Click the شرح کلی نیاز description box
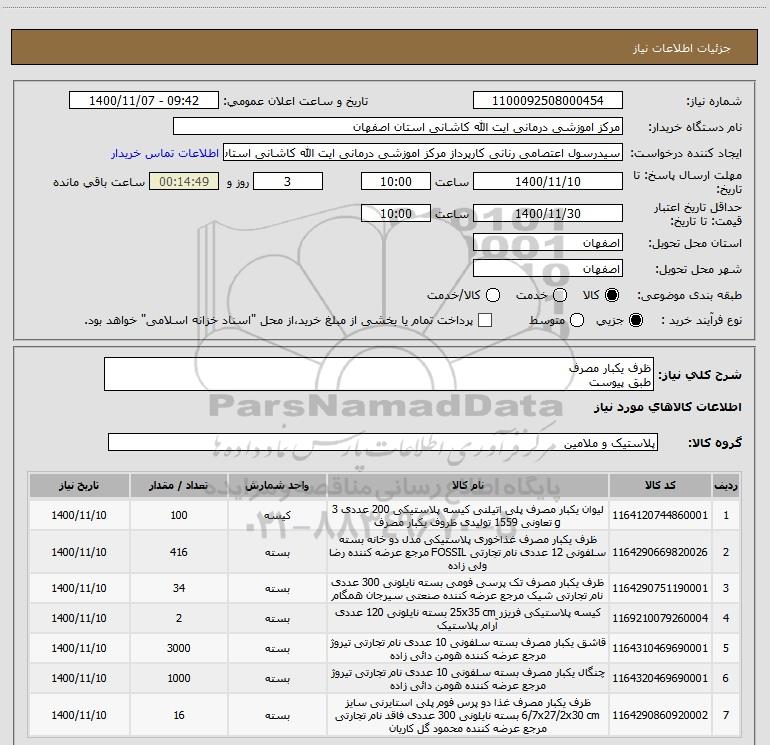Screen dimensions: 770x745 [x=379, y=375]
